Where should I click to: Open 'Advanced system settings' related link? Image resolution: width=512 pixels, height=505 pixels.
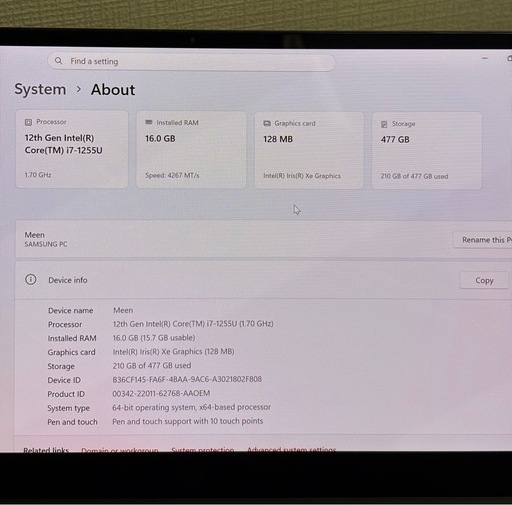pyautogui.click(x=291, y=449)
